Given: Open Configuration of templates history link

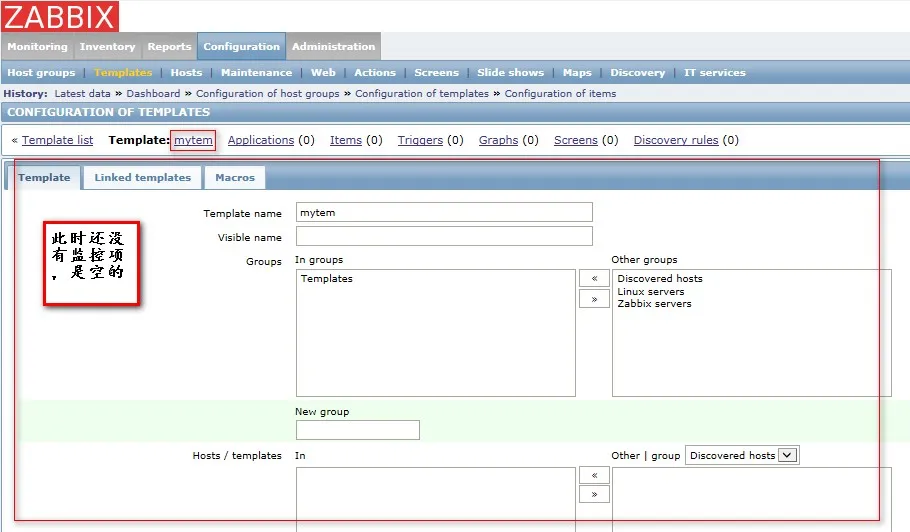Looking at the screenshot, I should (422, 93).
